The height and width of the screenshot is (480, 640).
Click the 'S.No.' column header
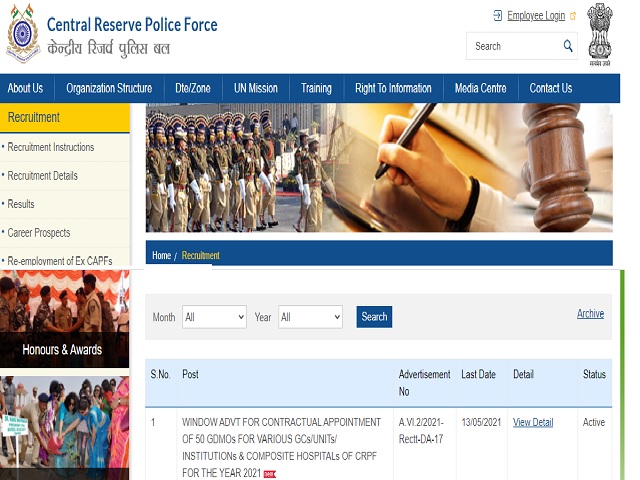[x=160, y=374]
